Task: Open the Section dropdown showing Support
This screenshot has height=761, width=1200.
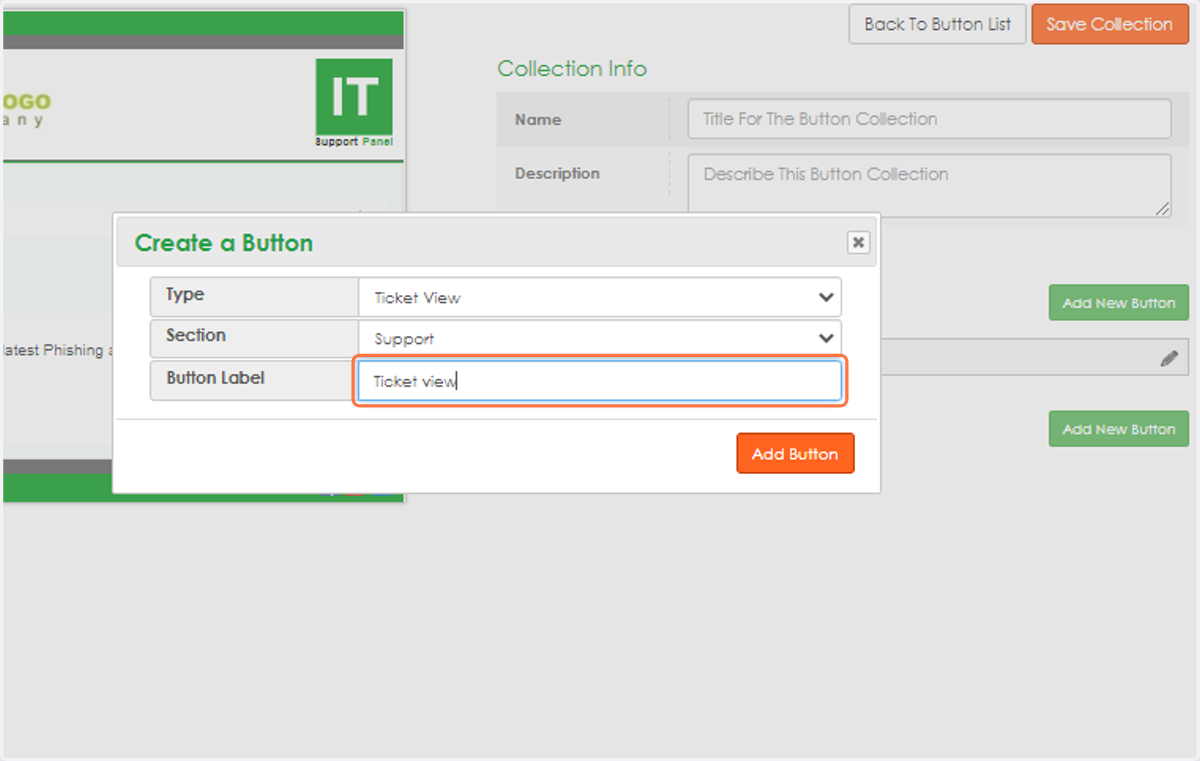Action: pyautogui.click(x=599, y=338)
